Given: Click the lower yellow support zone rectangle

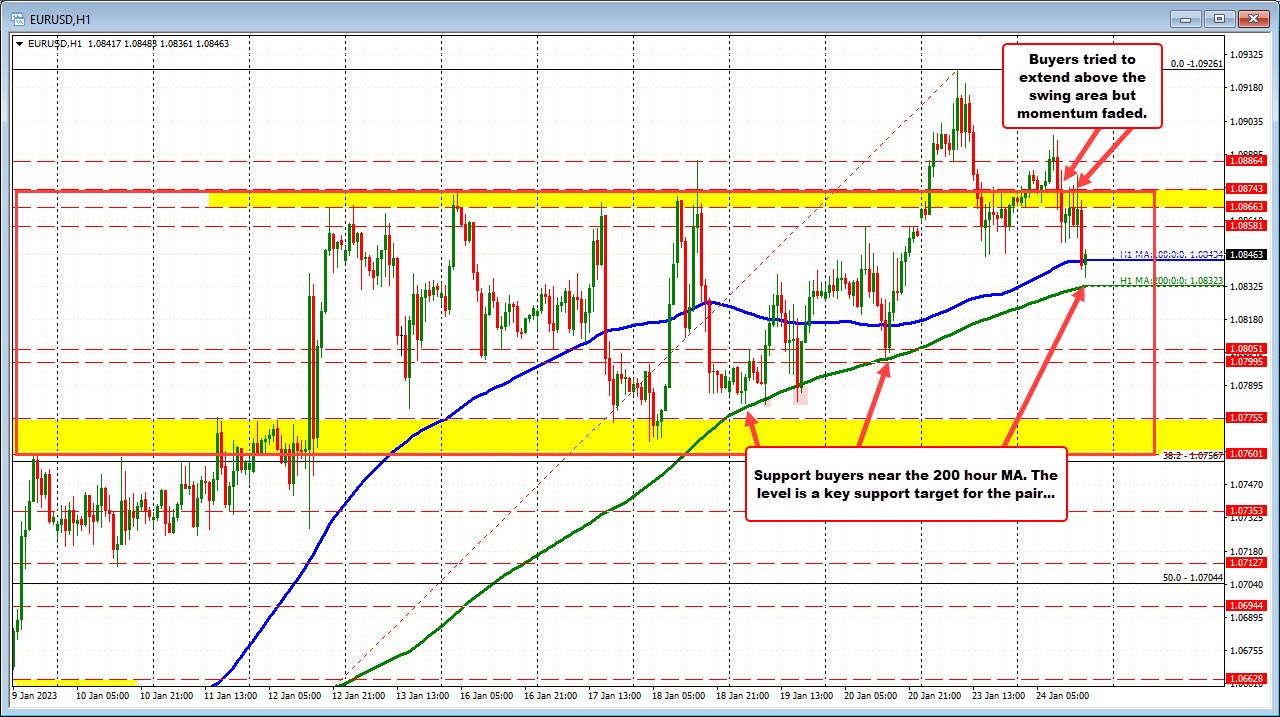Looking at the screenshot, I should [x=500, y=436].
